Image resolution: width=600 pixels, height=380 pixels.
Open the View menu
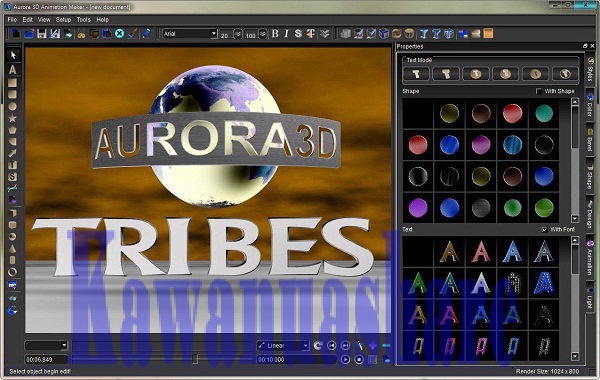[x=44, y=20]
